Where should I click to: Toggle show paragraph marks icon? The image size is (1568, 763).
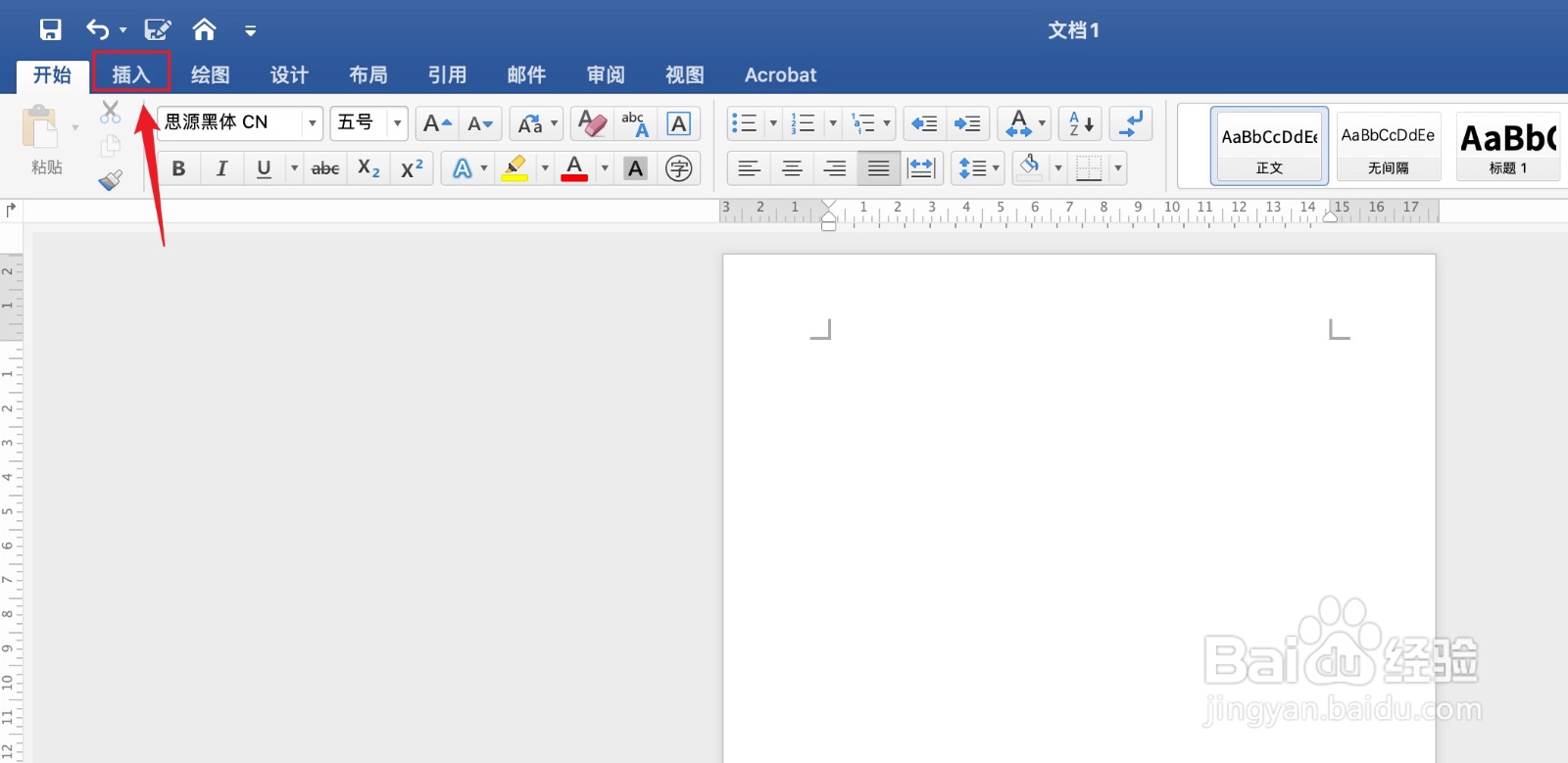click(x=1131, y=123)
